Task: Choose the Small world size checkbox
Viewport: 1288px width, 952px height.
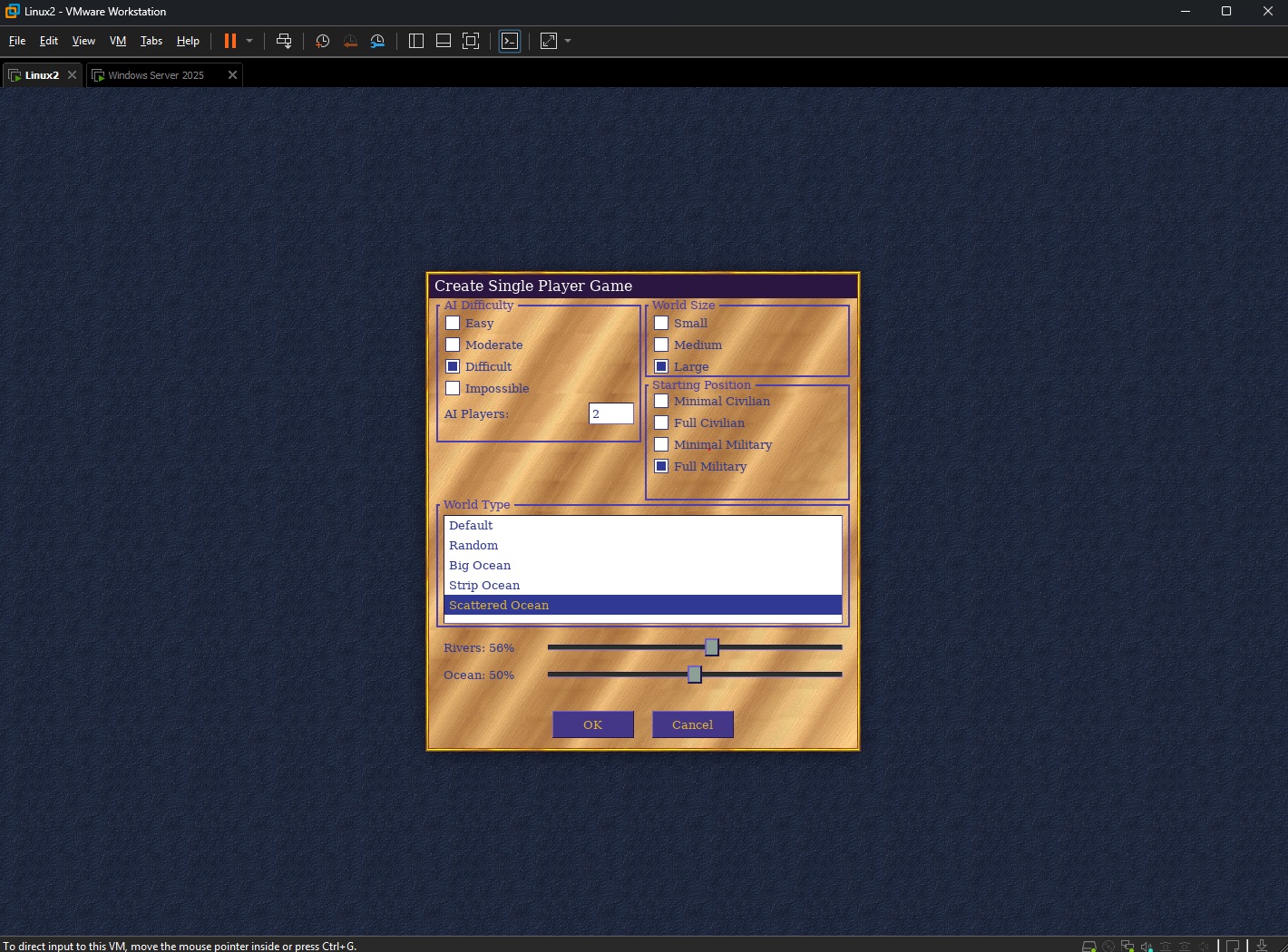Action: (x=661, y=323)
